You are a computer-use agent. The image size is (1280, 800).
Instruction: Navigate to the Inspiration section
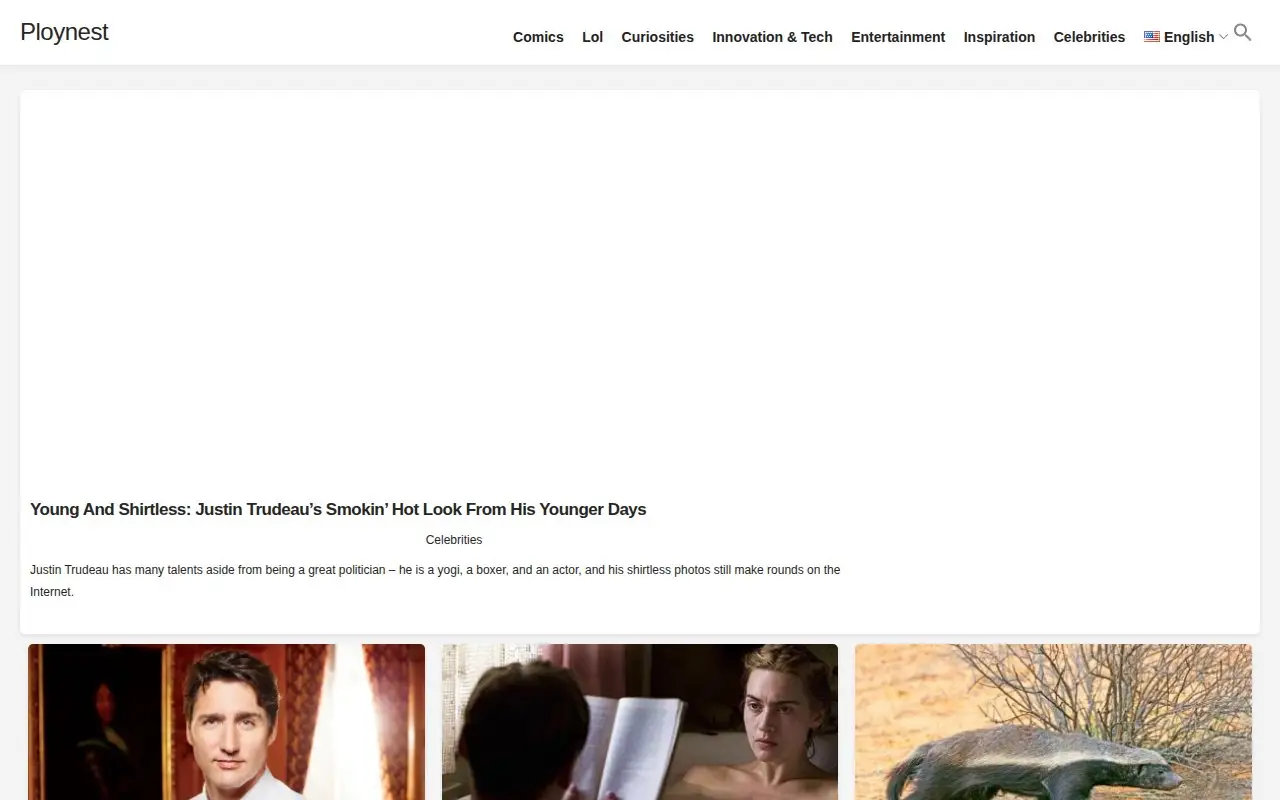pyautogui.click(x=999, y=37)
